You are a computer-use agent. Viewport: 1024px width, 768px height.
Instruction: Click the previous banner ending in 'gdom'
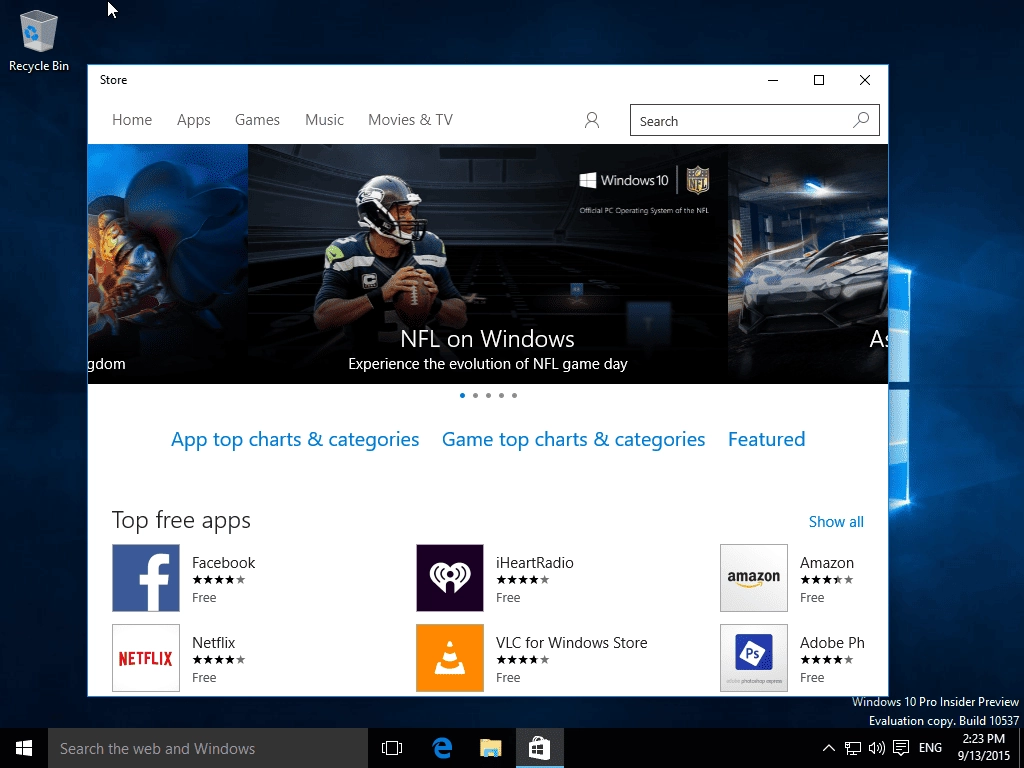(x=168, y=264)
